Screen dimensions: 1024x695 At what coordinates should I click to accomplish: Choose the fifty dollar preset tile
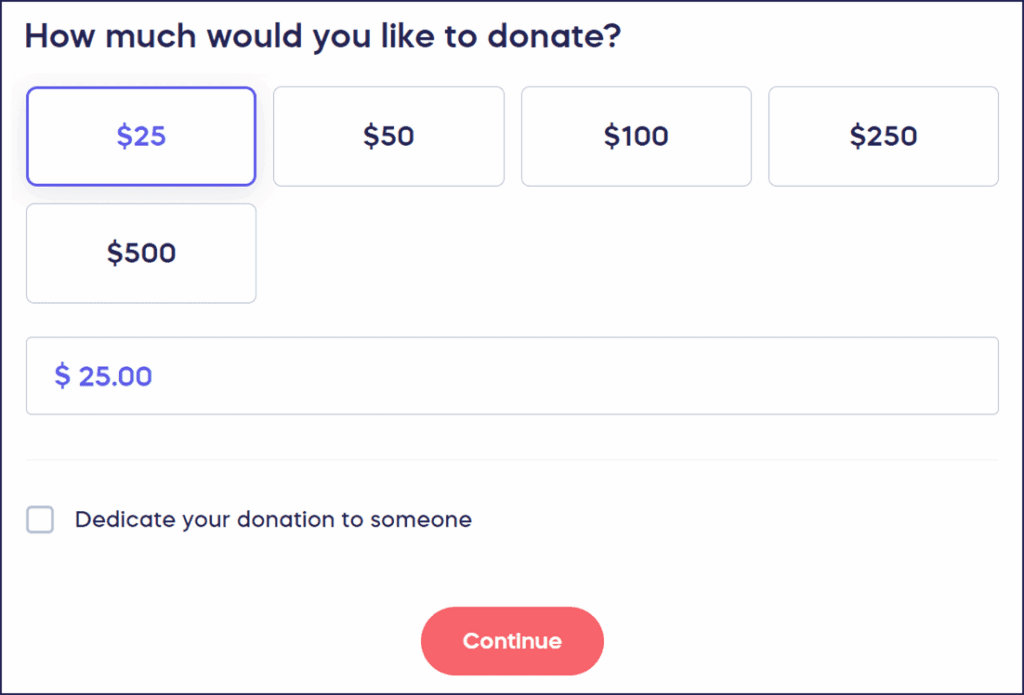(388, 136)
